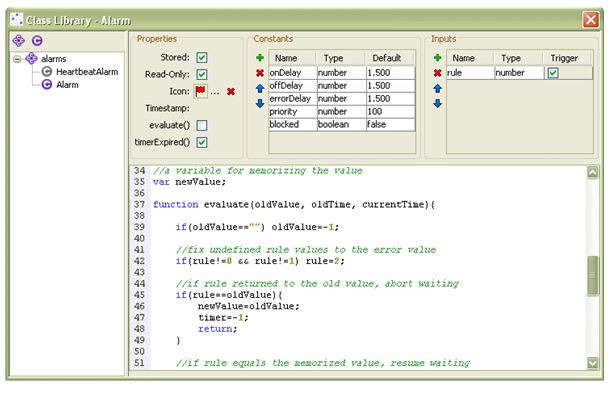Move the constant up with the blue arrow
Image resolution: width=616 pixels, height=394 pixels.
coord(260,88)
